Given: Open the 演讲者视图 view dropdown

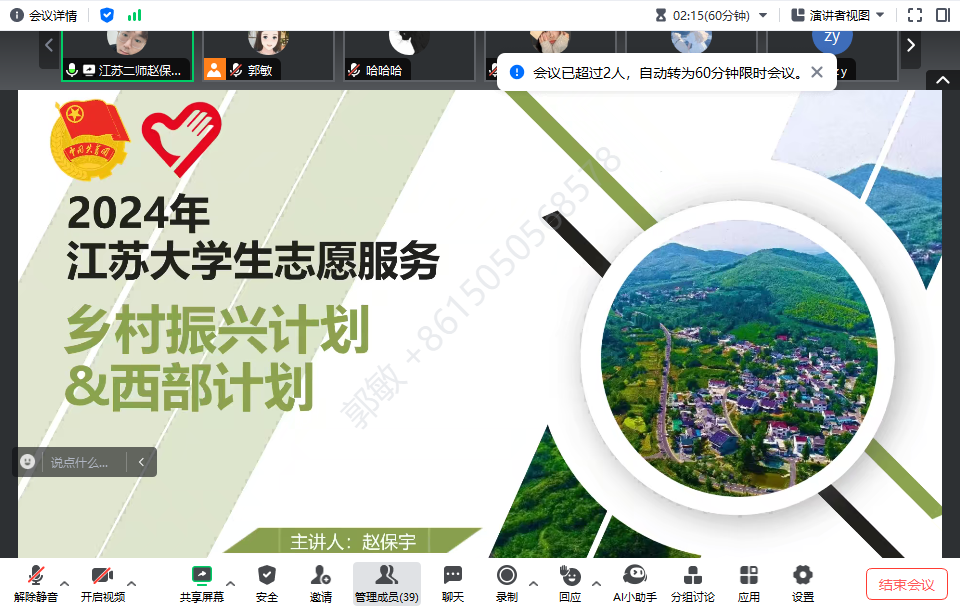Looking at the screenshot, I should (838, 15).
